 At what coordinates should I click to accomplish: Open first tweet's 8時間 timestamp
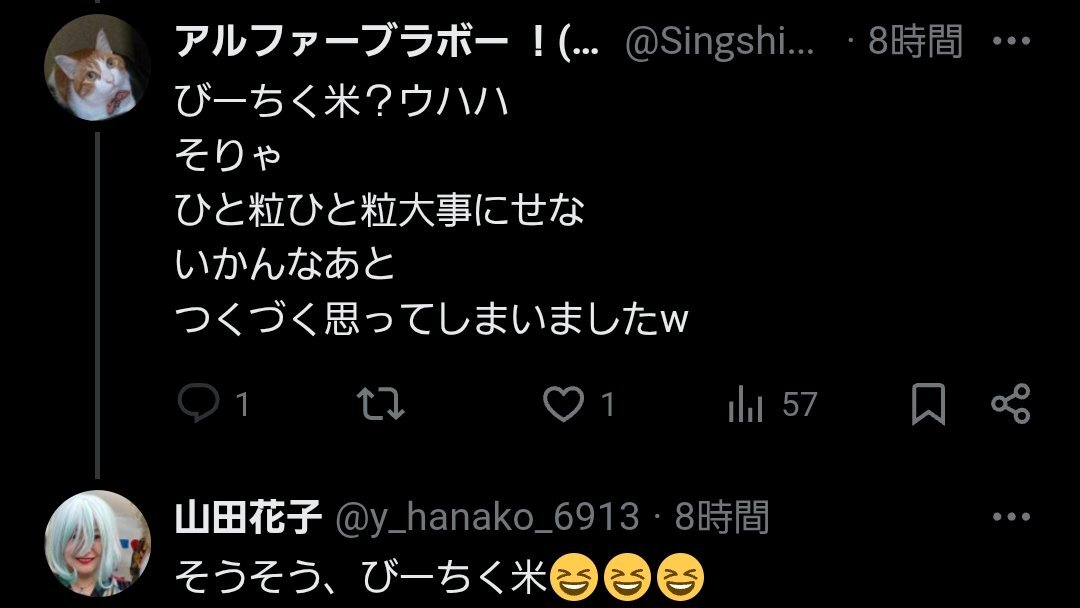click(x=915, y=41)
